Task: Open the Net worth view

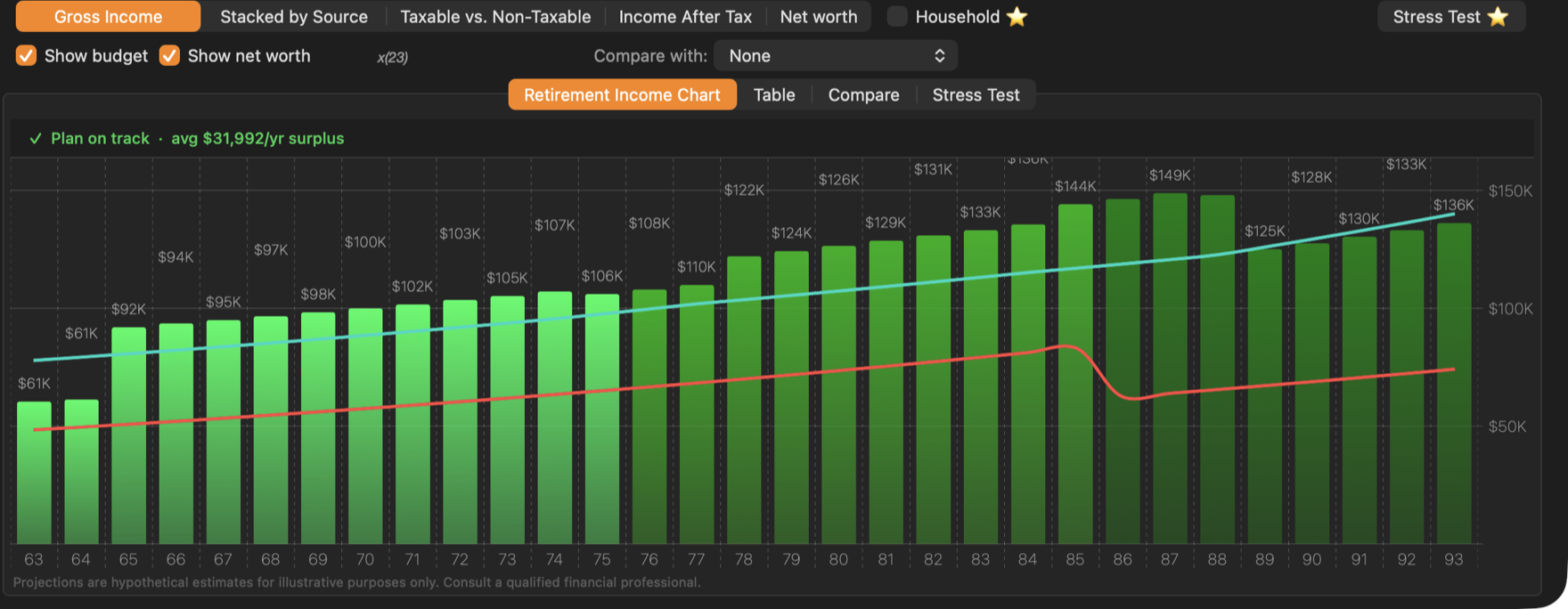Action: pyautogui.click(x=819, y=16)
